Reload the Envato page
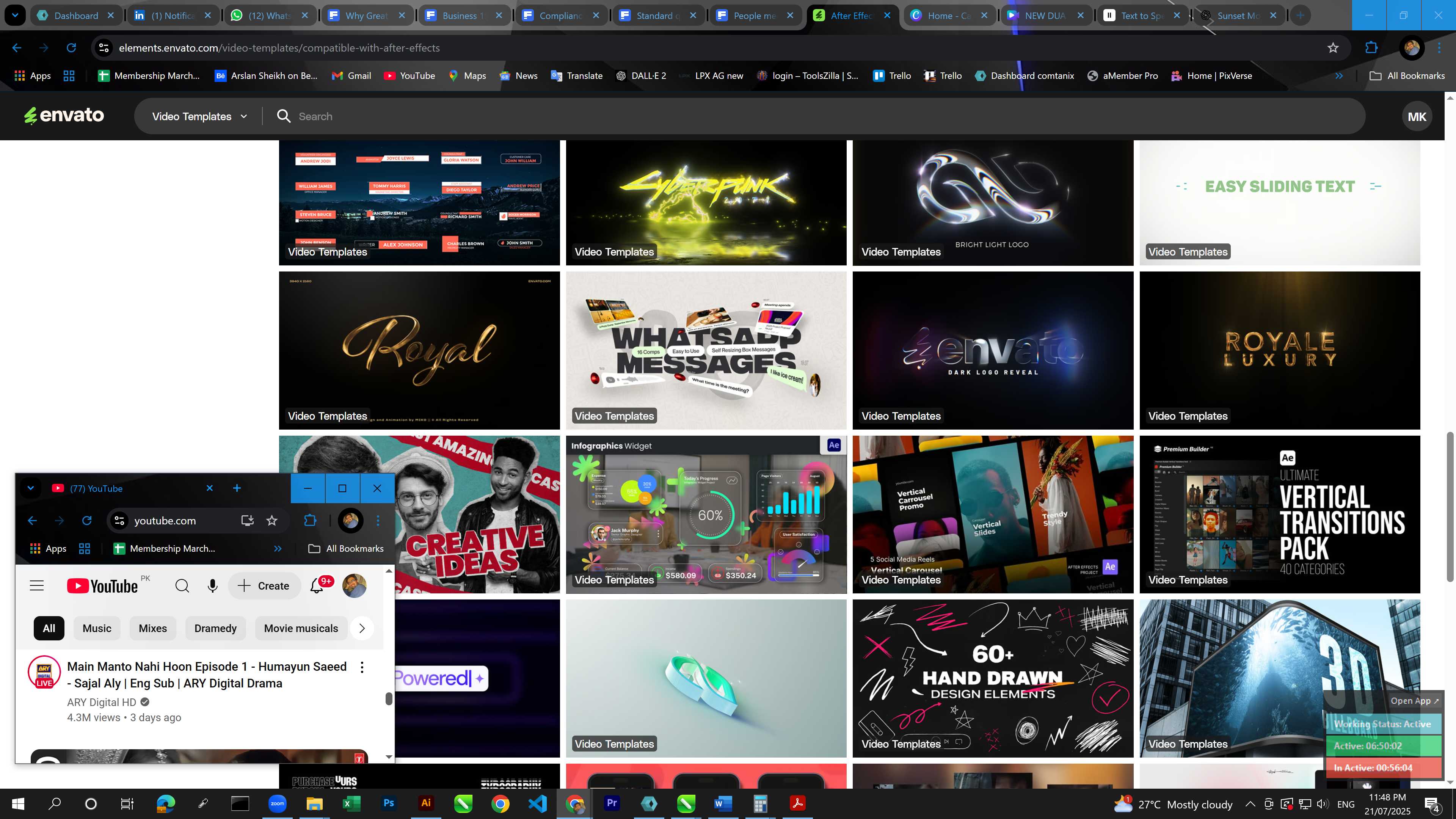This screenshot has height=819, width=1456. [x=71, y=48]
